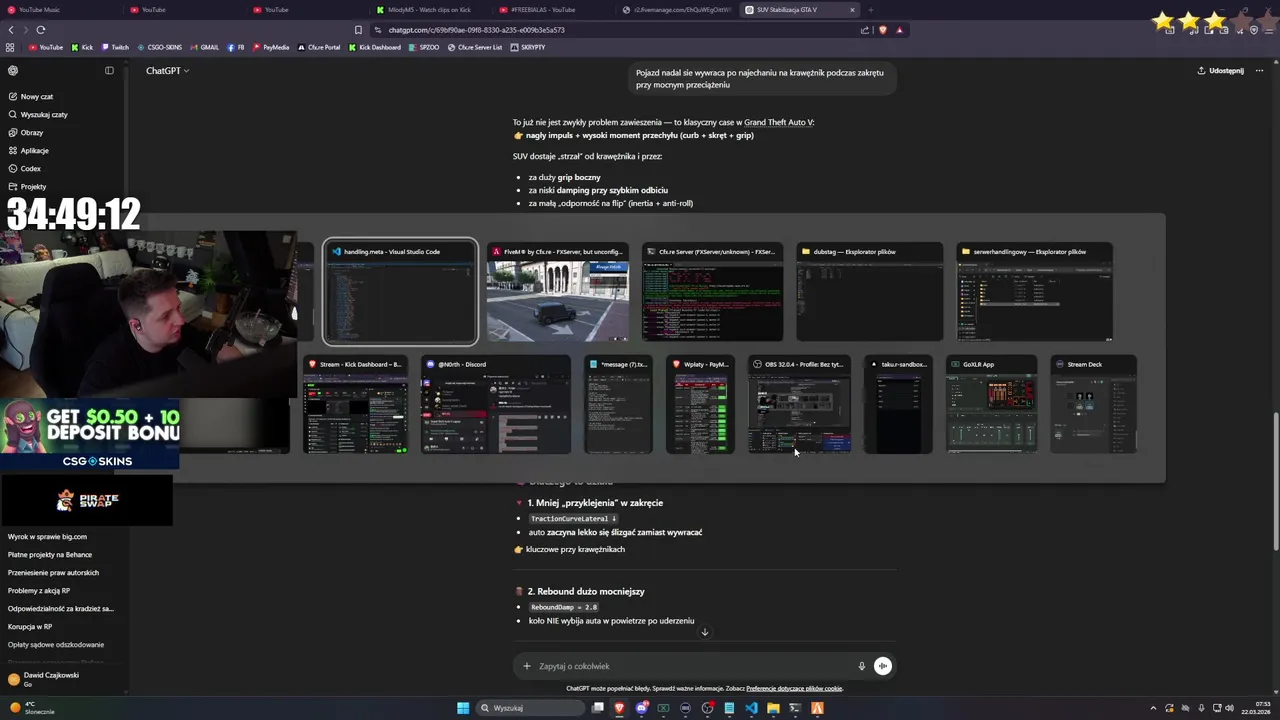Screen dimensions: 1280x720
Task: Switch to the YouTube Music browser tab
Action: pyautogui.click(x=60, y=10)
